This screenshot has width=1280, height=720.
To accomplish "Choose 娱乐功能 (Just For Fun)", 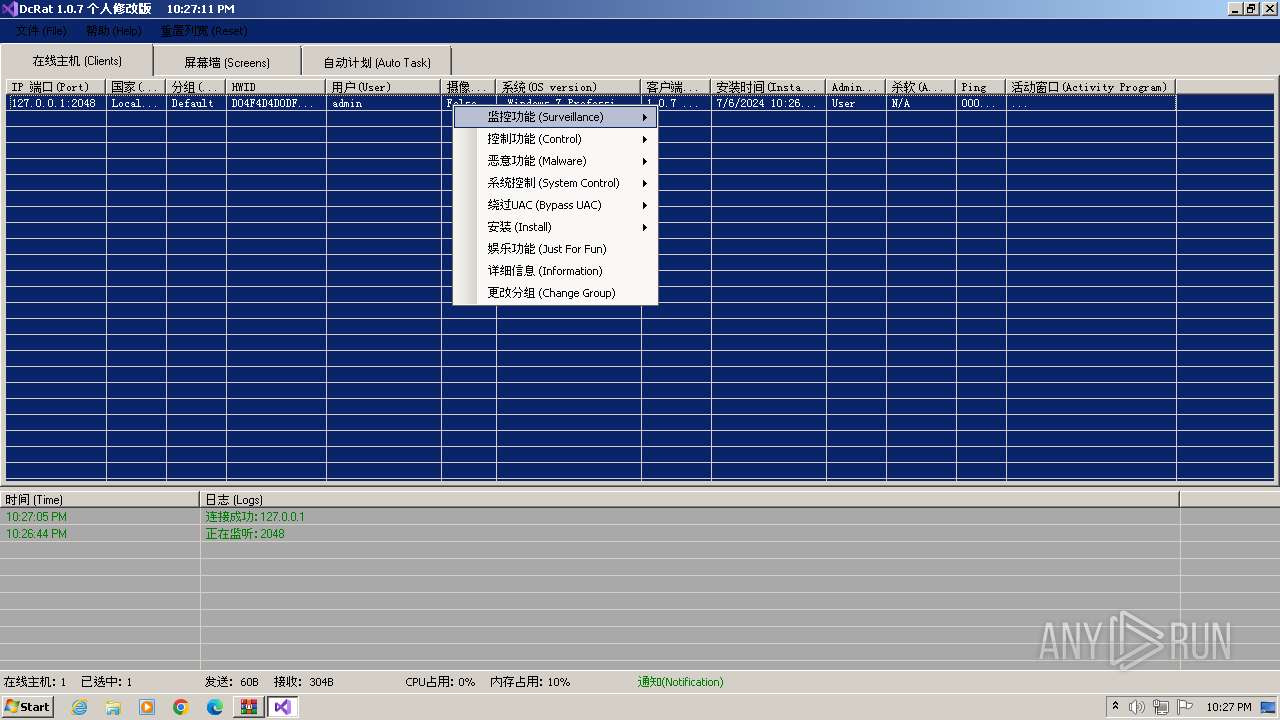I will coord(555,249).
